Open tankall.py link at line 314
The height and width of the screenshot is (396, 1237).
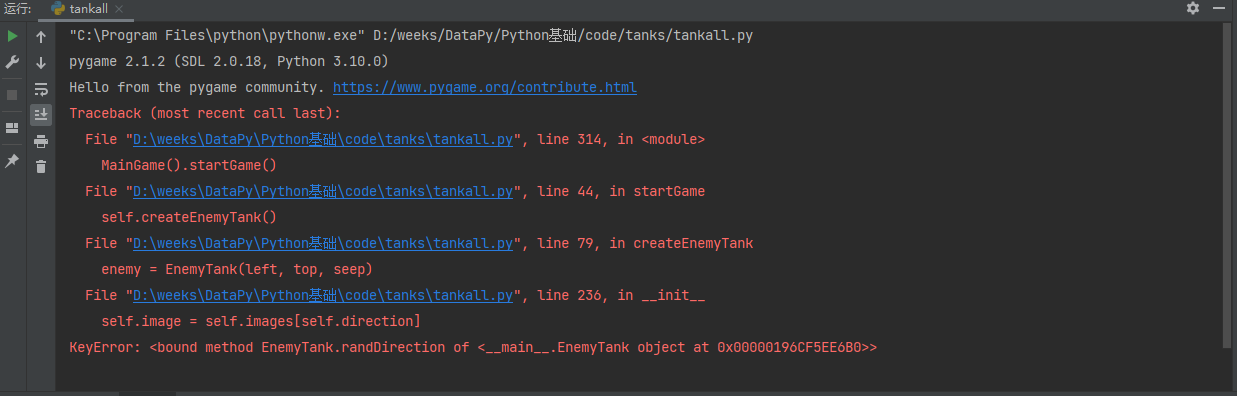(322, 140)
